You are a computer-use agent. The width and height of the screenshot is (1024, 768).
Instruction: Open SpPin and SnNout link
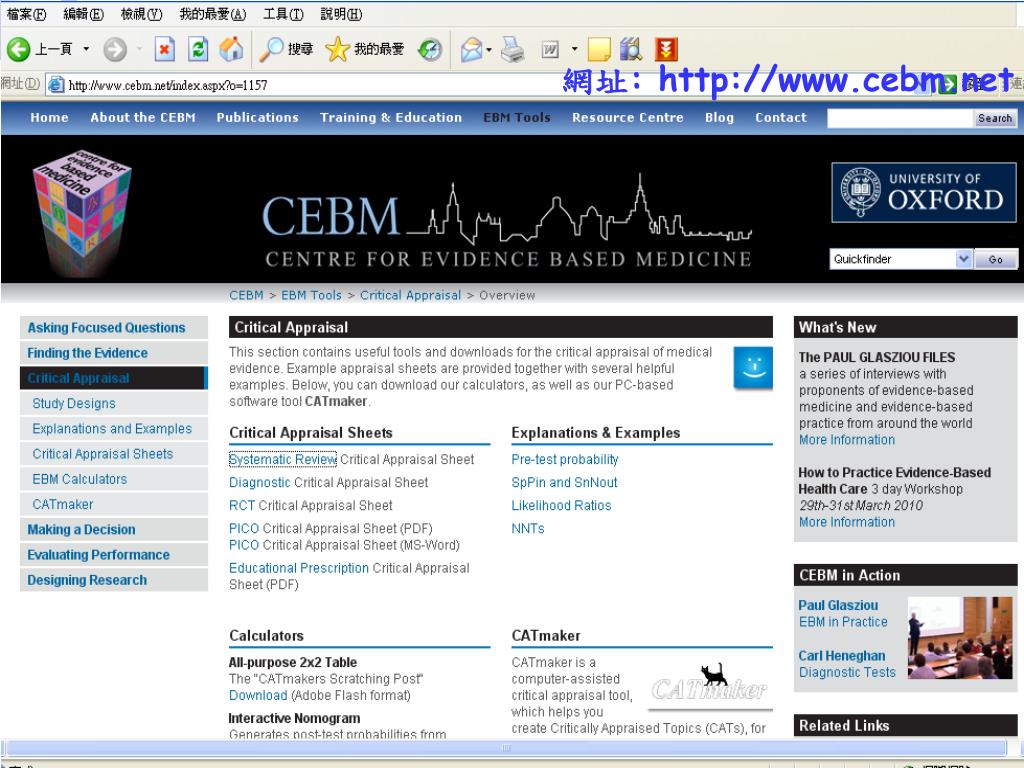tap(564, 483)
